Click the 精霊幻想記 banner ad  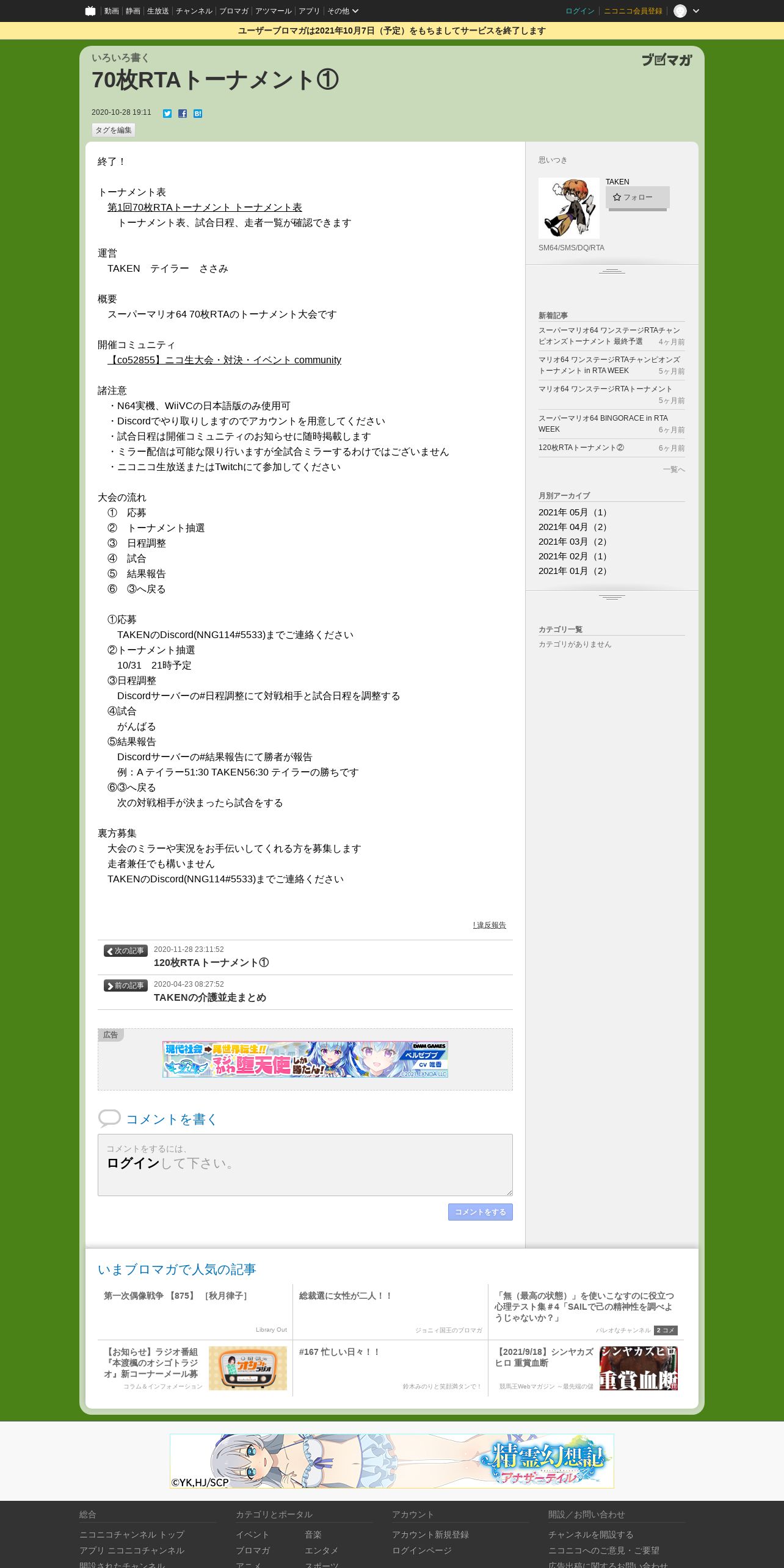392,1461
